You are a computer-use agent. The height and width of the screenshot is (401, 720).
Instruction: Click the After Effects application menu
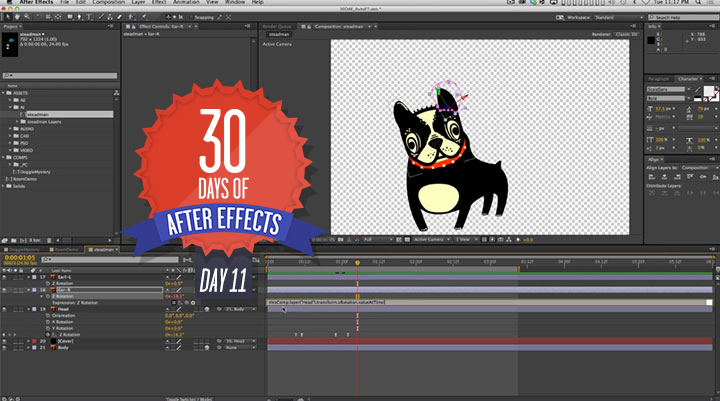36,2
